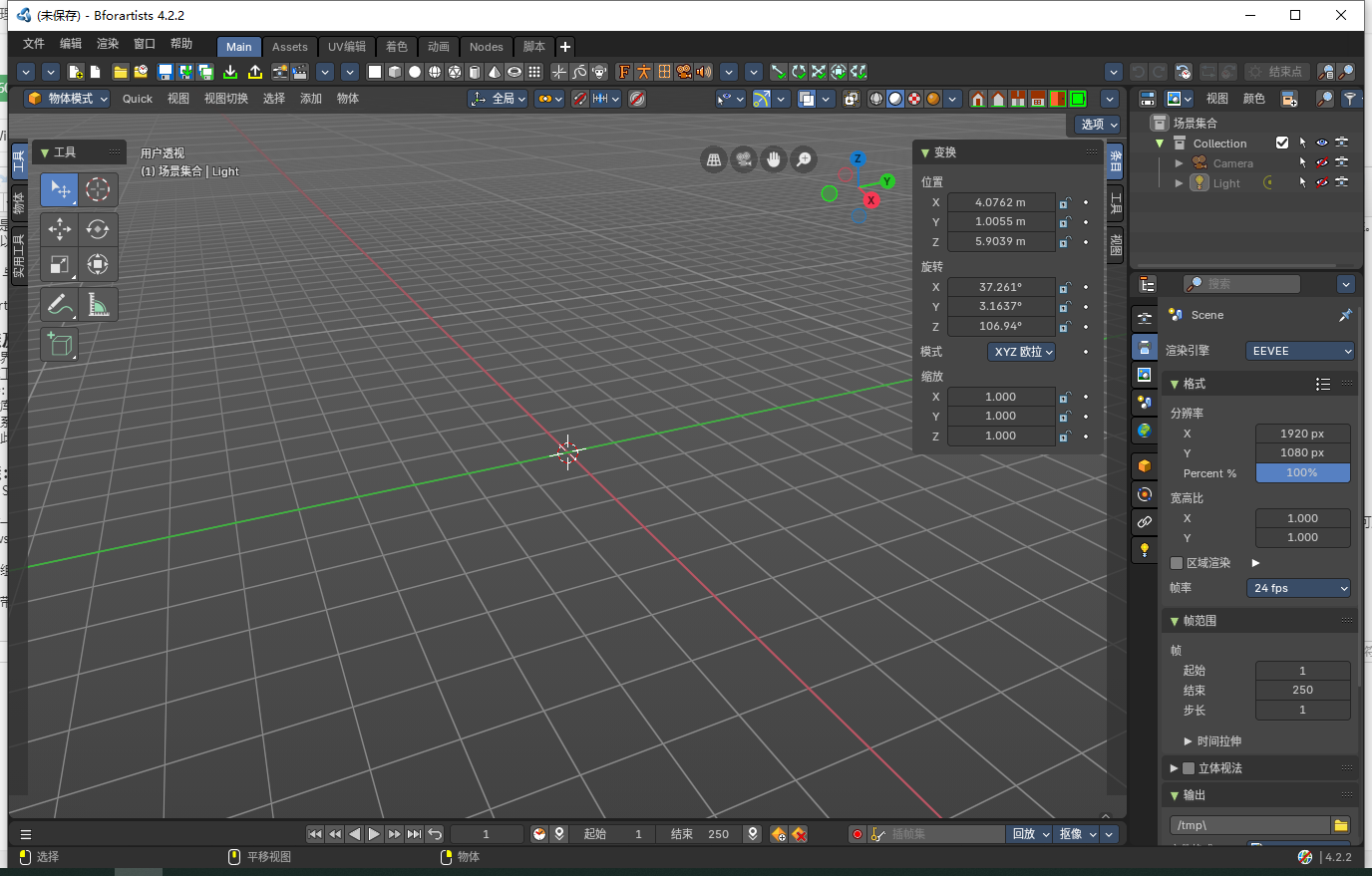Click the pan view hand icon
The width and height of the screenshot is (1372, 876).
coord(774,159)
